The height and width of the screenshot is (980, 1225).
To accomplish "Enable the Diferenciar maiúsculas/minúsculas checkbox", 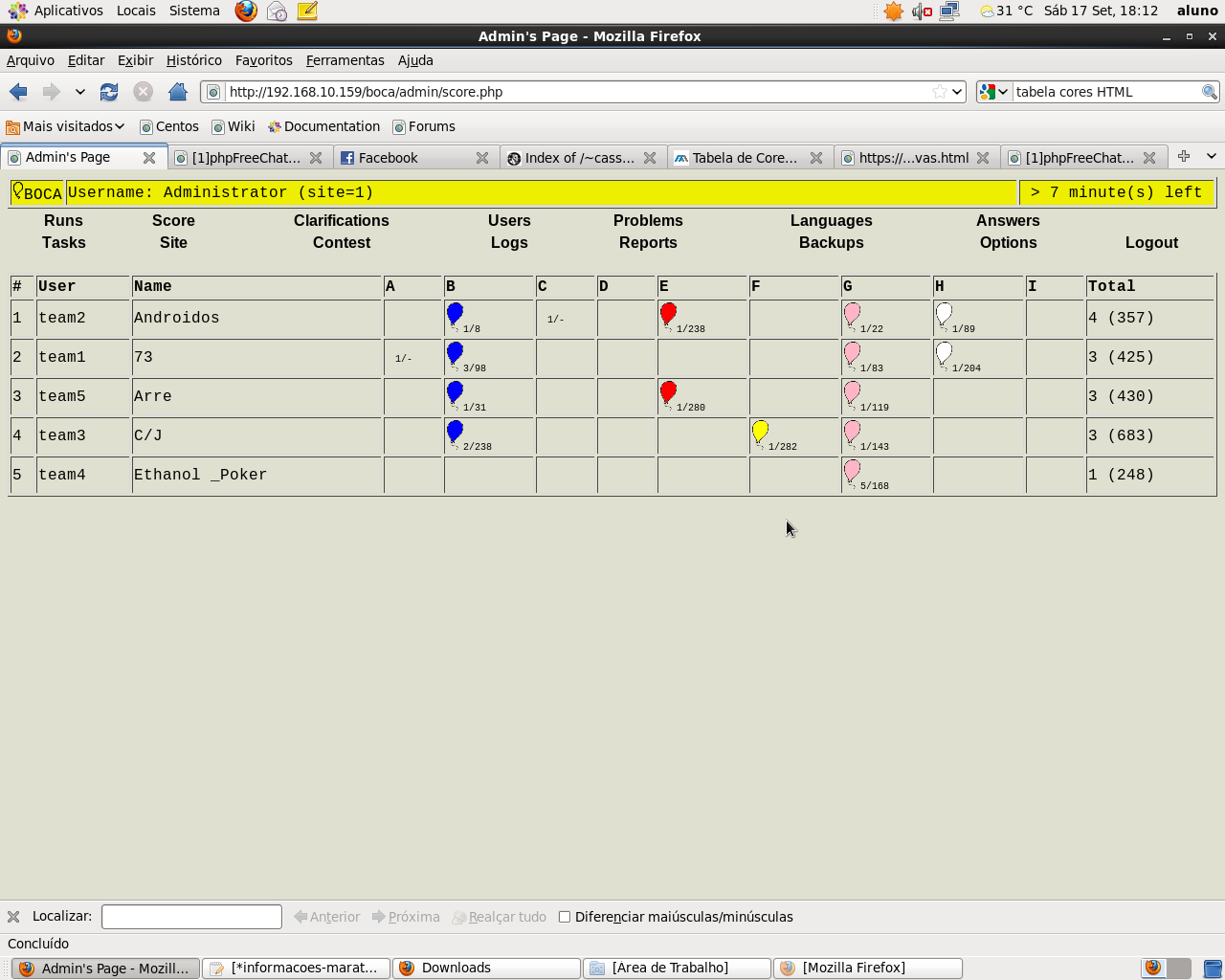I will point(565,917).
